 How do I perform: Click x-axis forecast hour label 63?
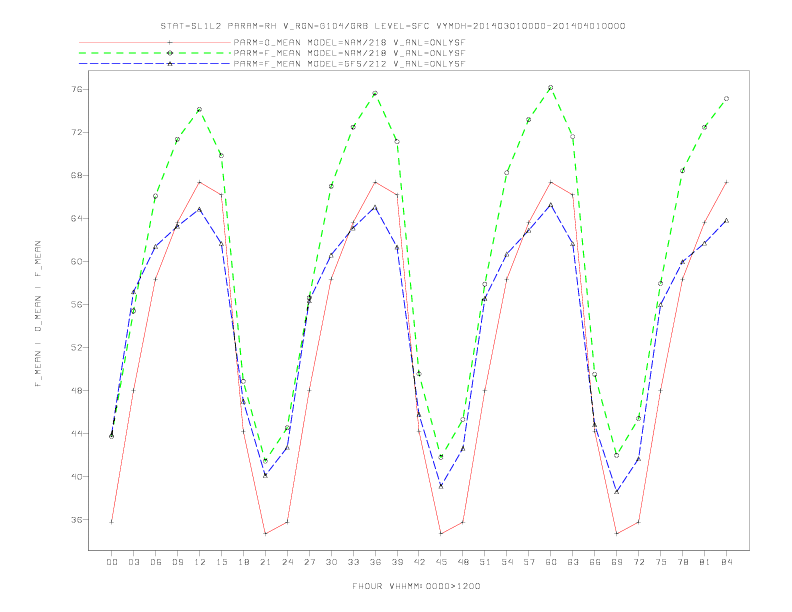[x=573, y=562]
